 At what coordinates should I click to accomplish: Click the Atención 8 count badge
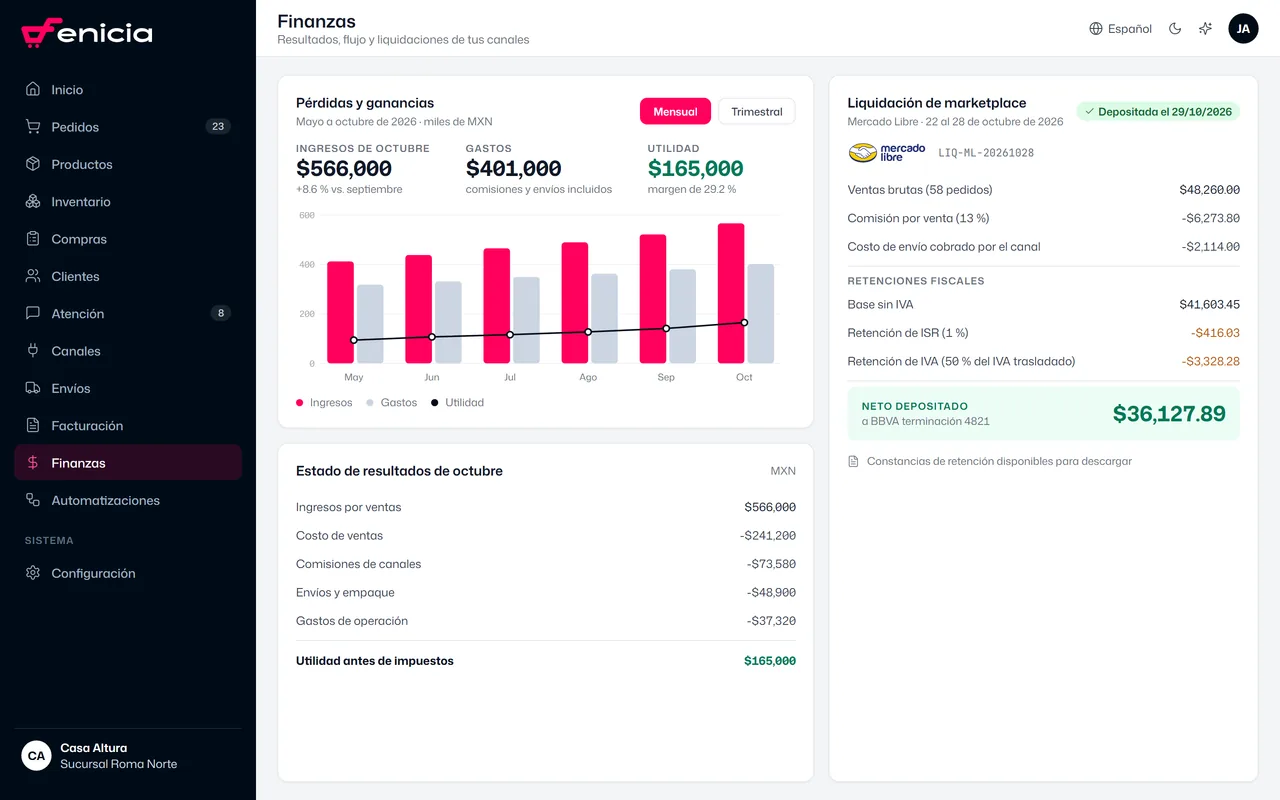coord(220,313)
